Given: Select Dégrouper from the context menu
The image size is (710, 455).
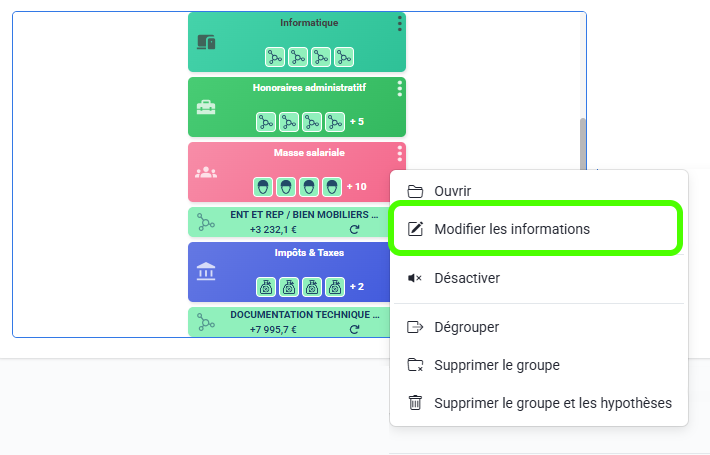Looking at the screenshot, I should pos(466,327).
